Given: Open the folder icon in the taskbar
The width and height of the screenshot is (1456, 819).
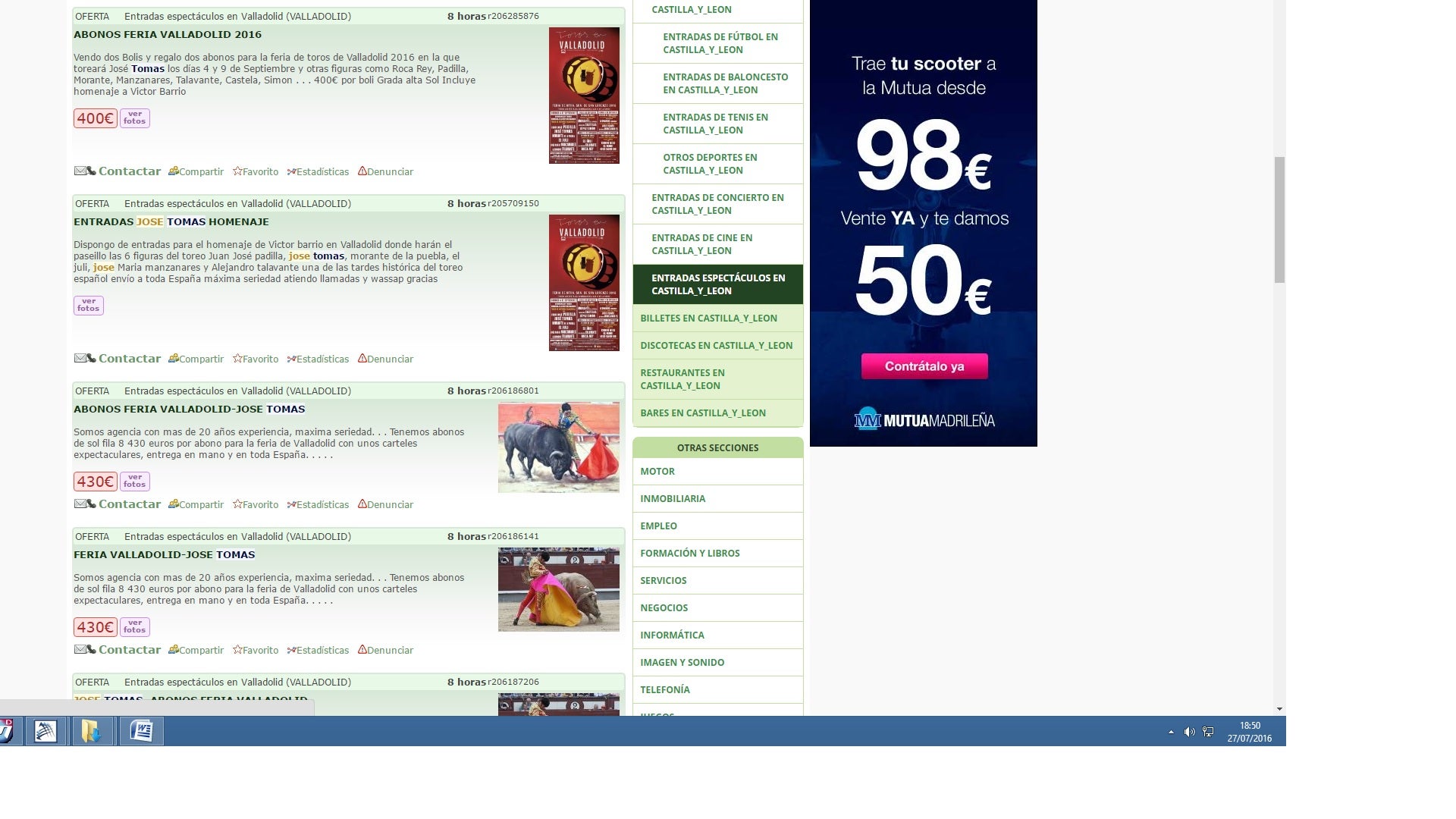Looking at the screenshot, I should [x=92, y=731].
